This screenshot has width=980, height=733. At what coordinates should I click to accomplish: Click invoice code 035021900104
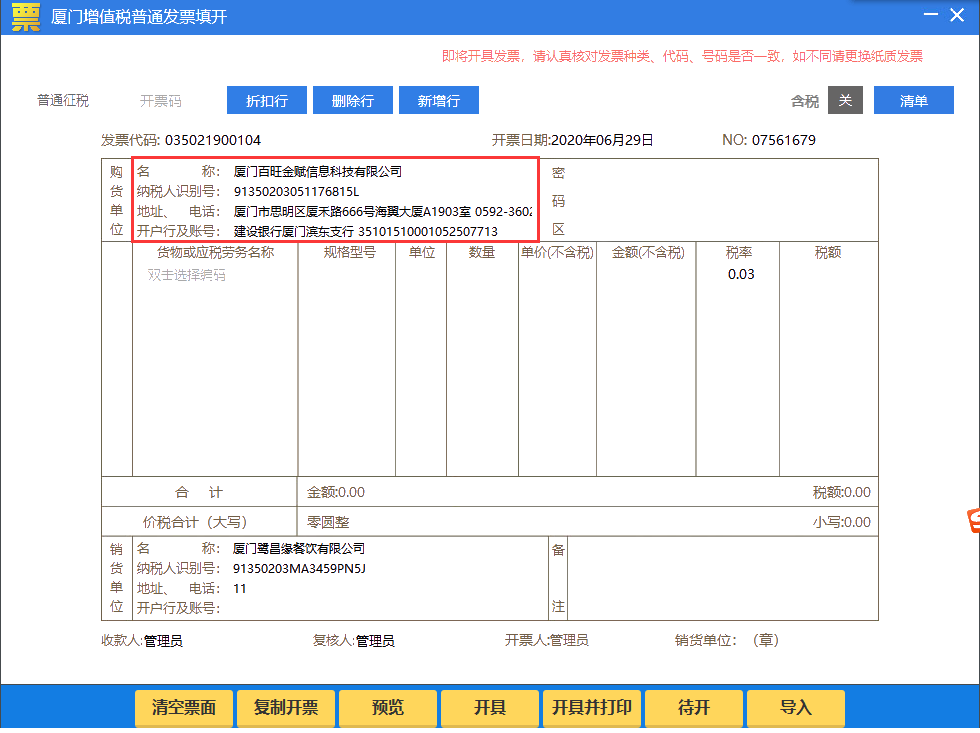click(213, 140)
